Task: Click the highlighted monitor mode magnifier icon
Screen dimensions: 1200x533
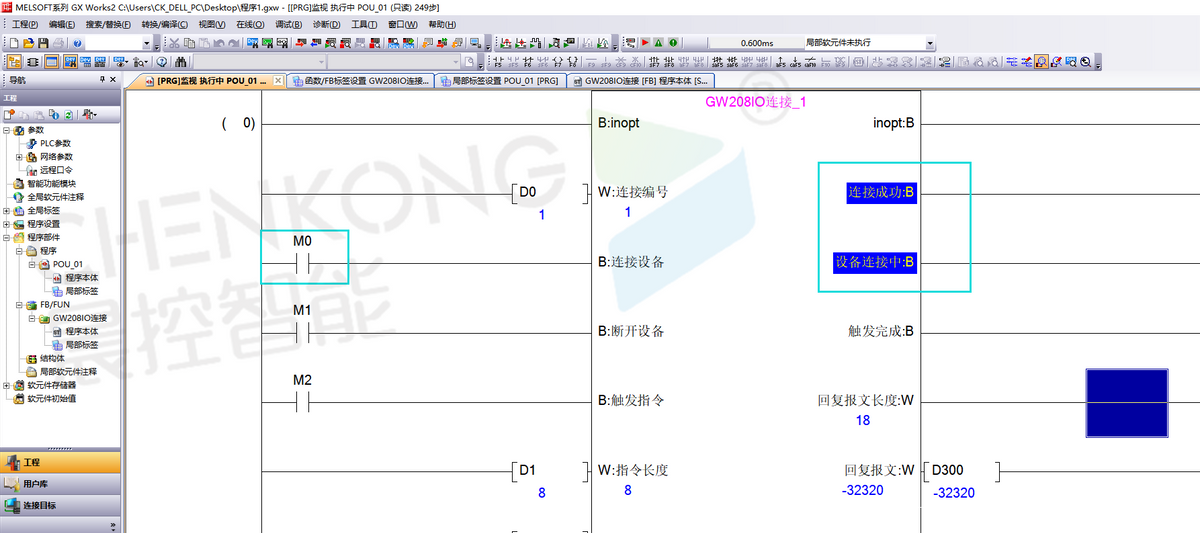Action: click(x=1041, y=62)
